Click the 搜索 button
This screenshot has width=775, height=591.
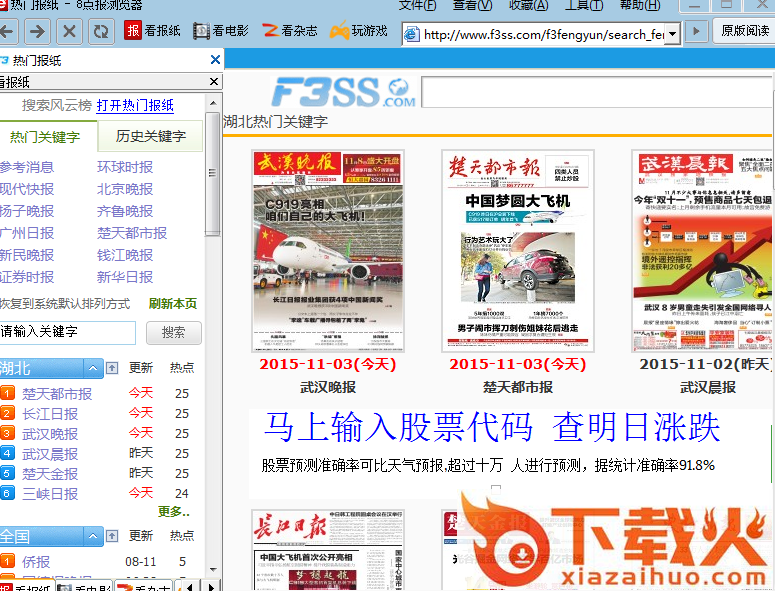tap(173, 333)
